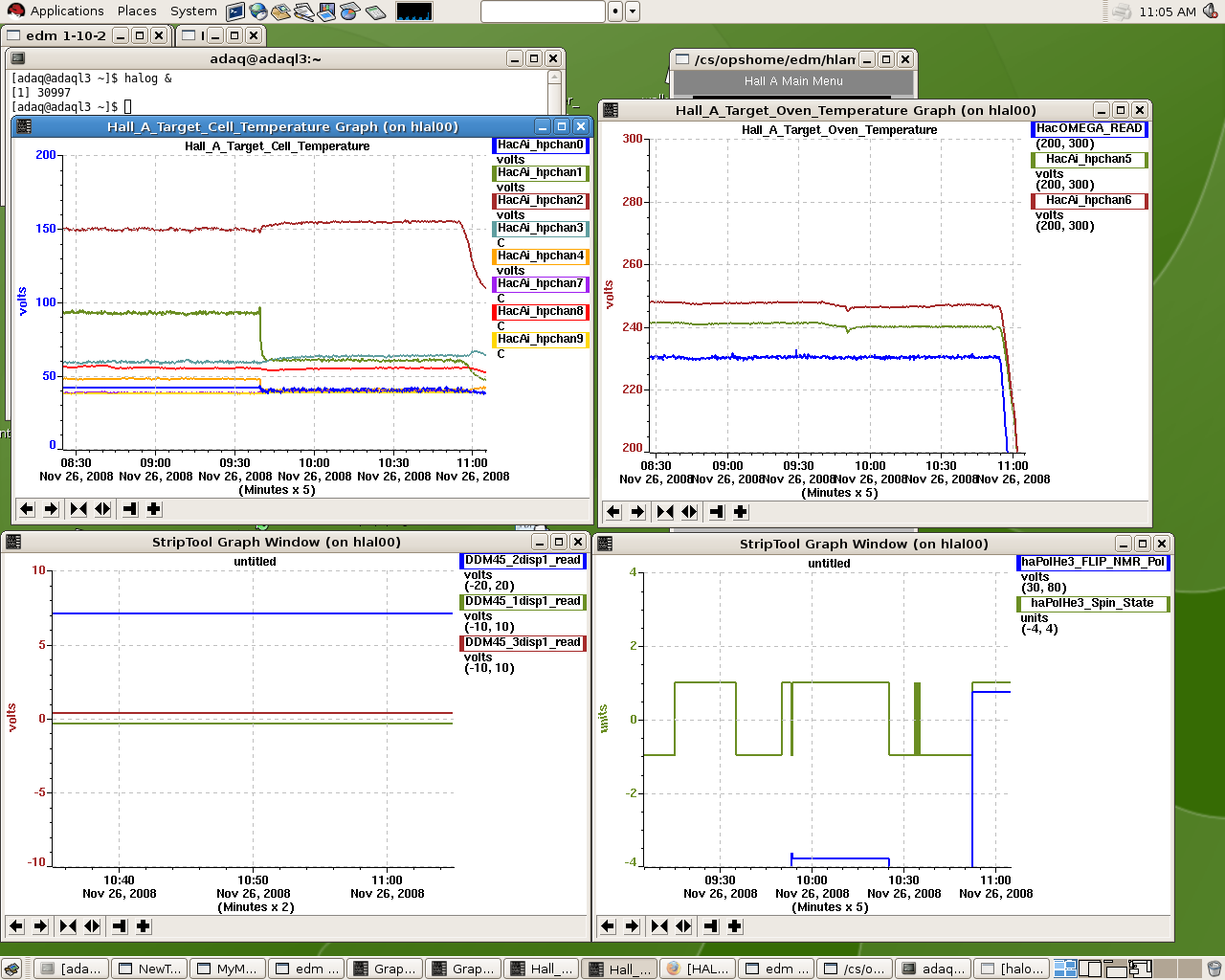Viewport: 1225px width, 980px height.
Task: Switch to first workspace in the pager
Action: pos(1064,969)
